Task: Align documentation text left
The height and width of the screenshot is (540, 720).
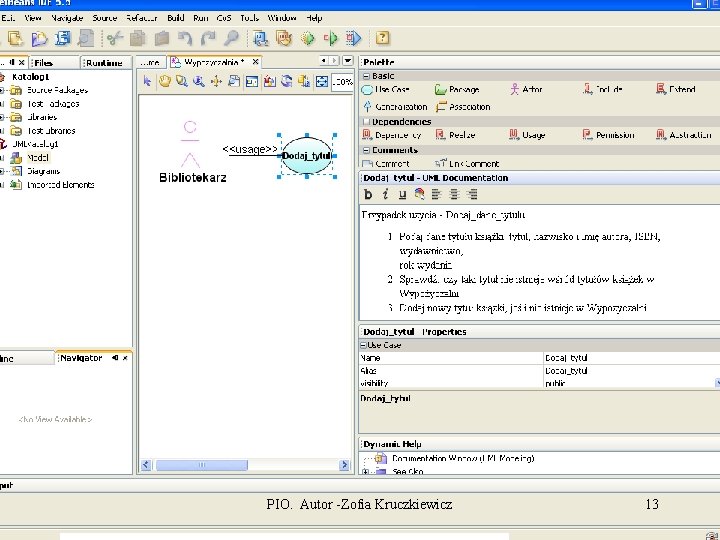Action: 436,194
